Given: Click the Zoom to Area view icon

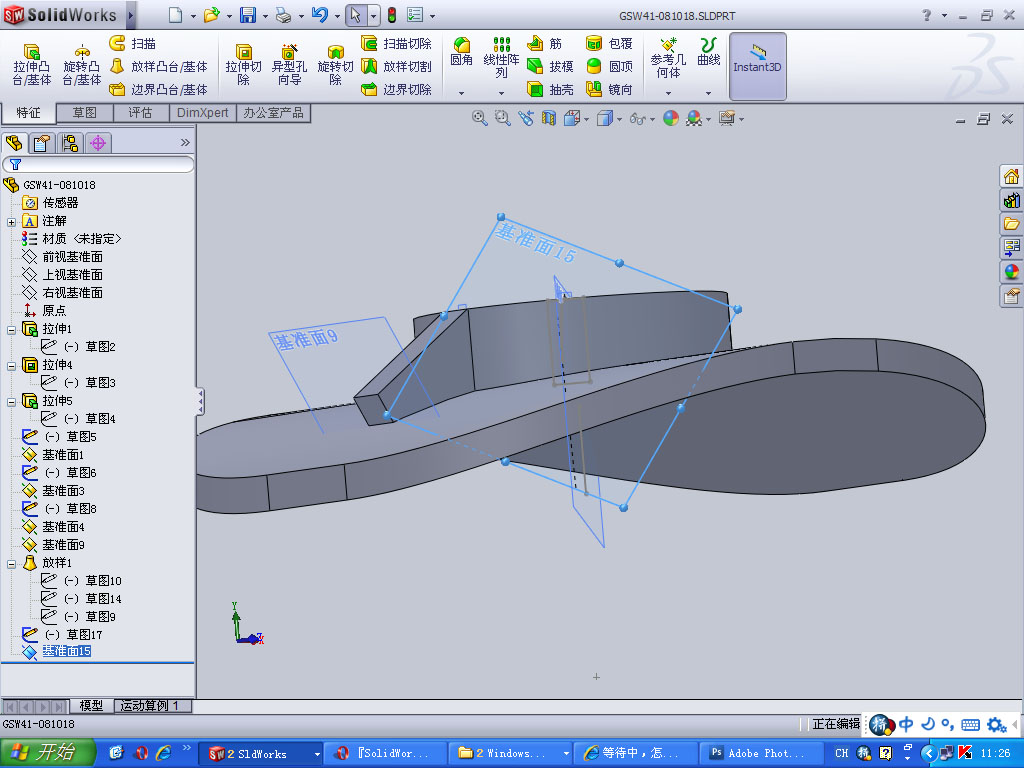Looking at the screenshot, I should (x=502, y=118).
